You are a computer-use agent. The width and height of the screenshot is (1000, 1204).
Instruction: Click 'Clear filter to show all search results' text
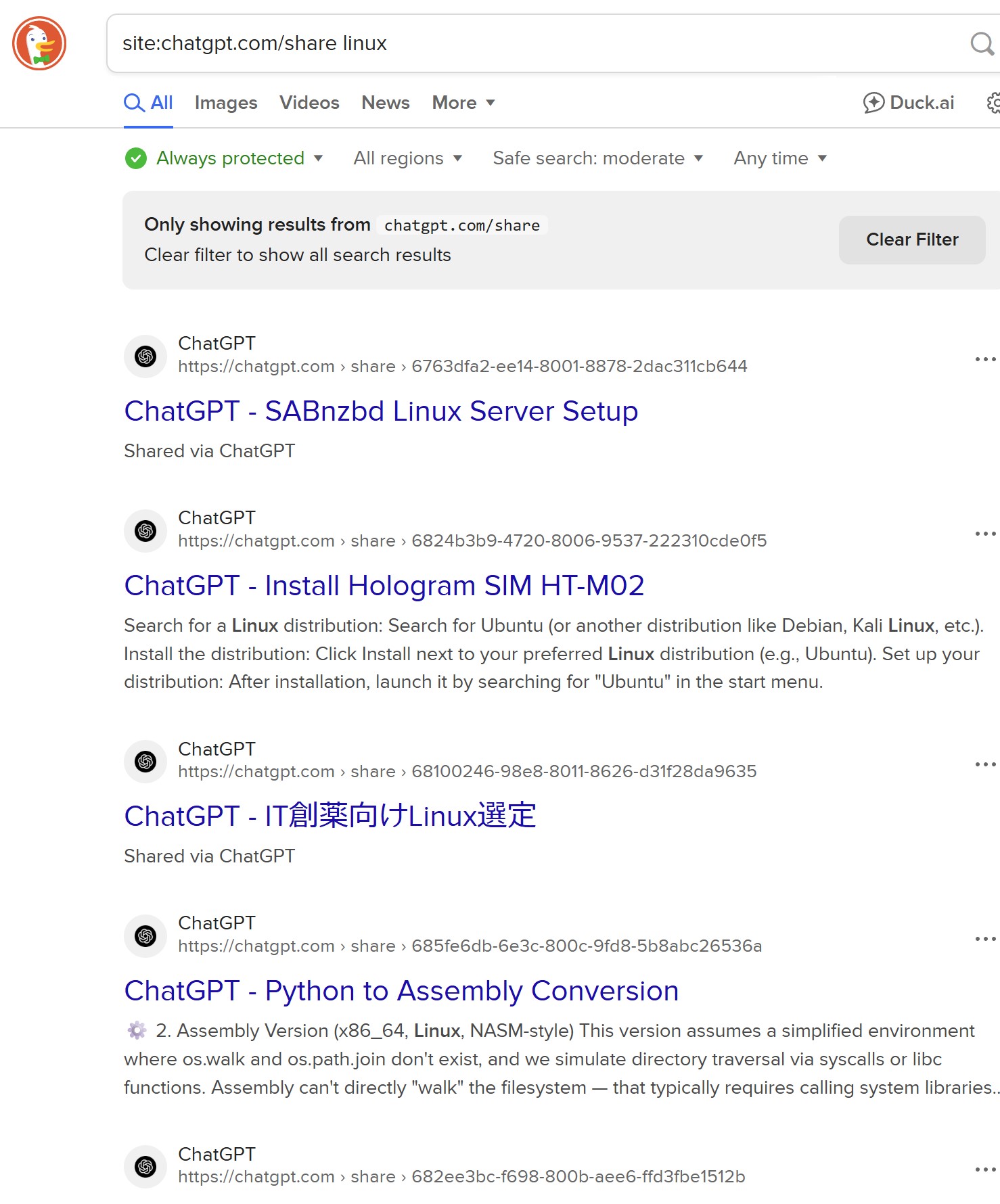(298, 255)
